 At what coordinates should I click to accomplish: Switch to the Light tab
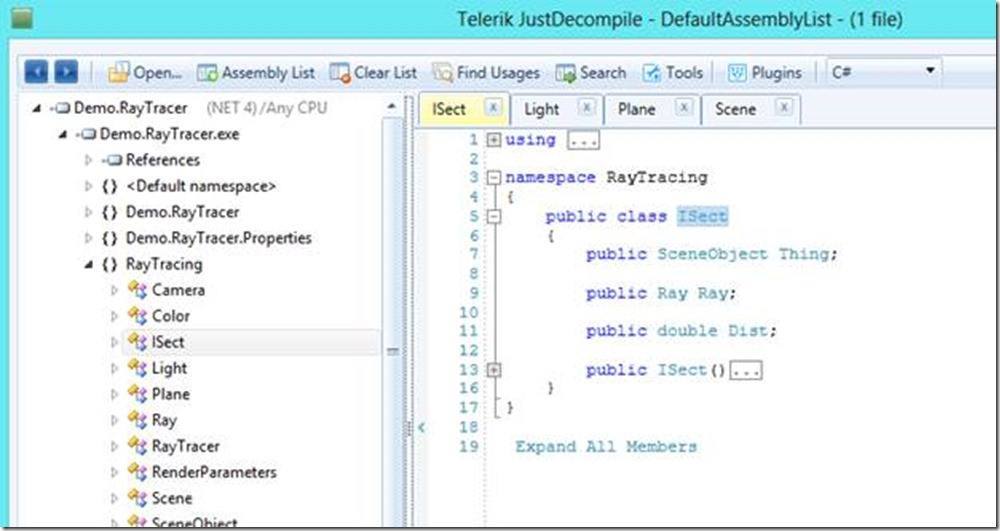(x=541, y=109)
